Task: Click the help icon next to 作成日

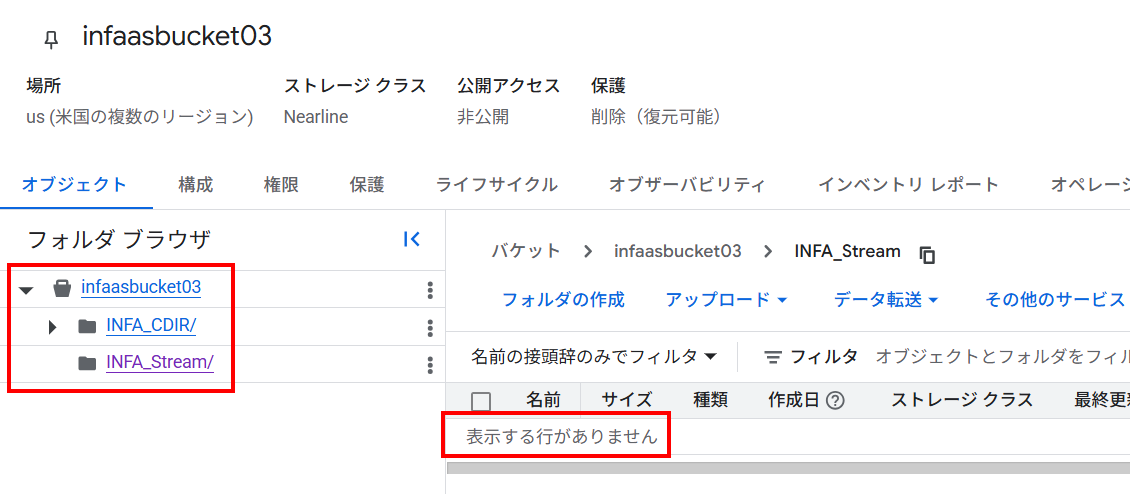Action: click(x=835, y=400)
